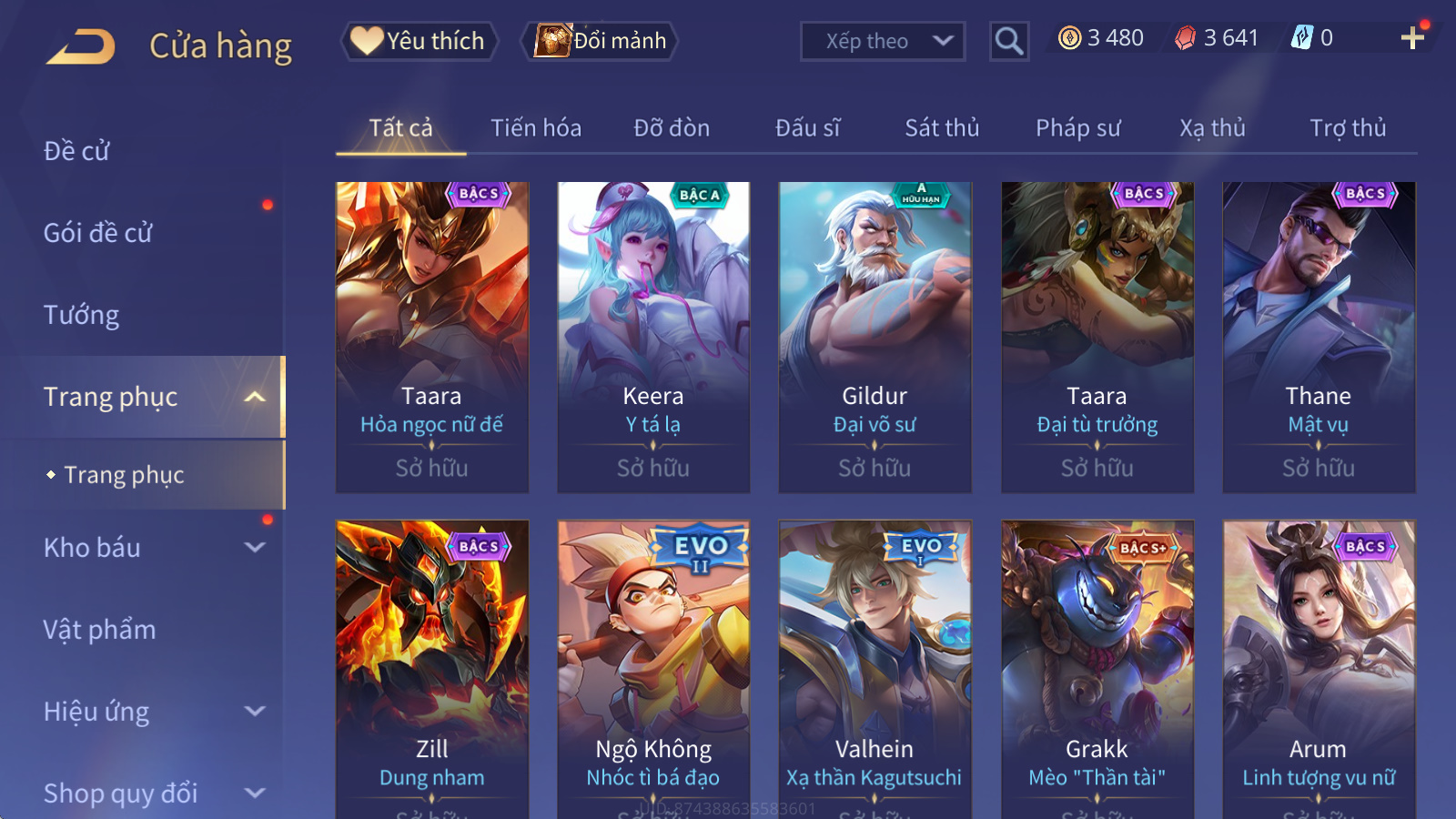This screenshot has width=1456, height=819.
Task: Click the blue voucher currency icon
Action: coord(1302,37)
